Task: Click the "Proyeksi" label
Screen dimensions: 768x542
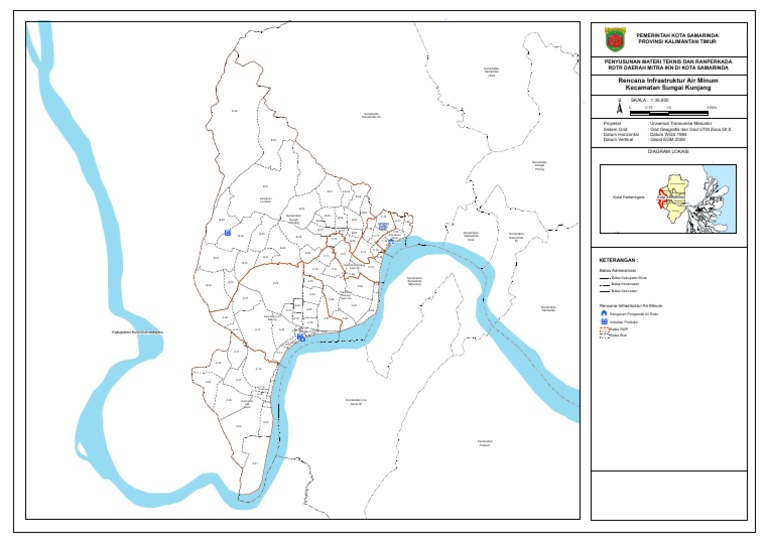Action: pos(612,124)
